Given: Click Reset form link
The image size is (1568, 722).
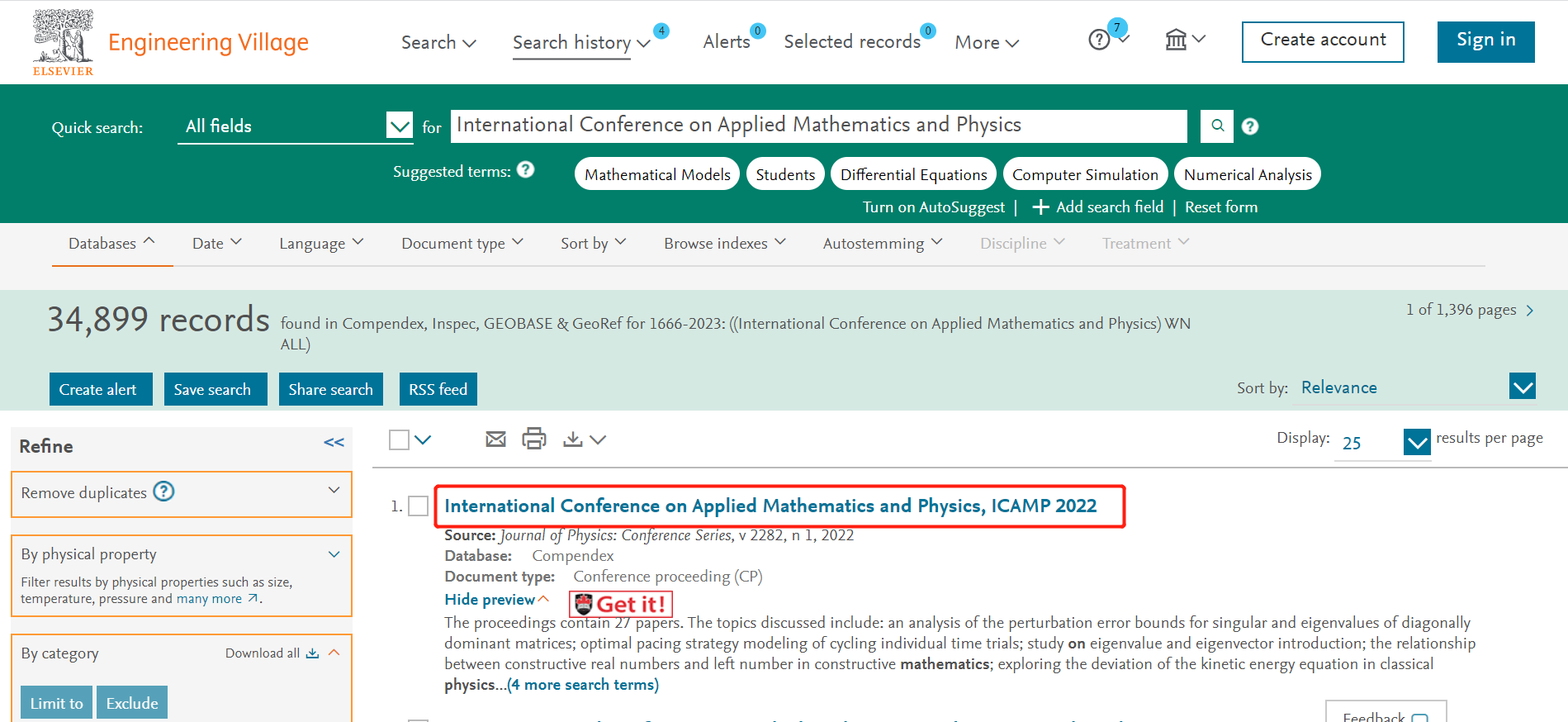Looking at the screenshot, I should coord(1221,207).
